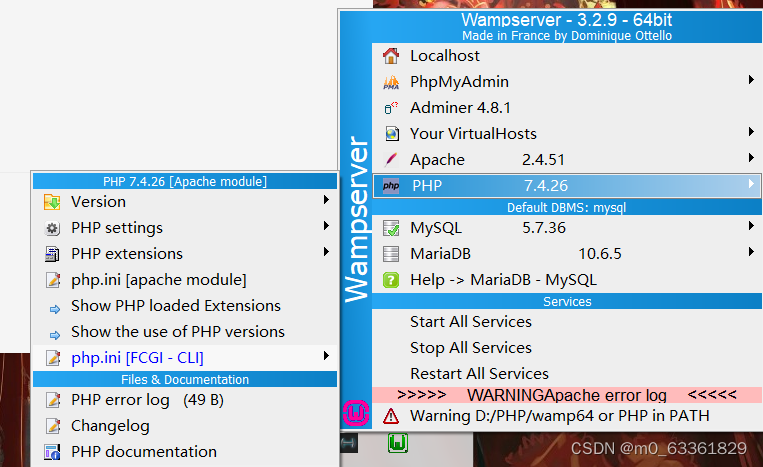This screenshot has height=467, width=763.
Task: Open PHP documentation entry
Action: (185, 452)
